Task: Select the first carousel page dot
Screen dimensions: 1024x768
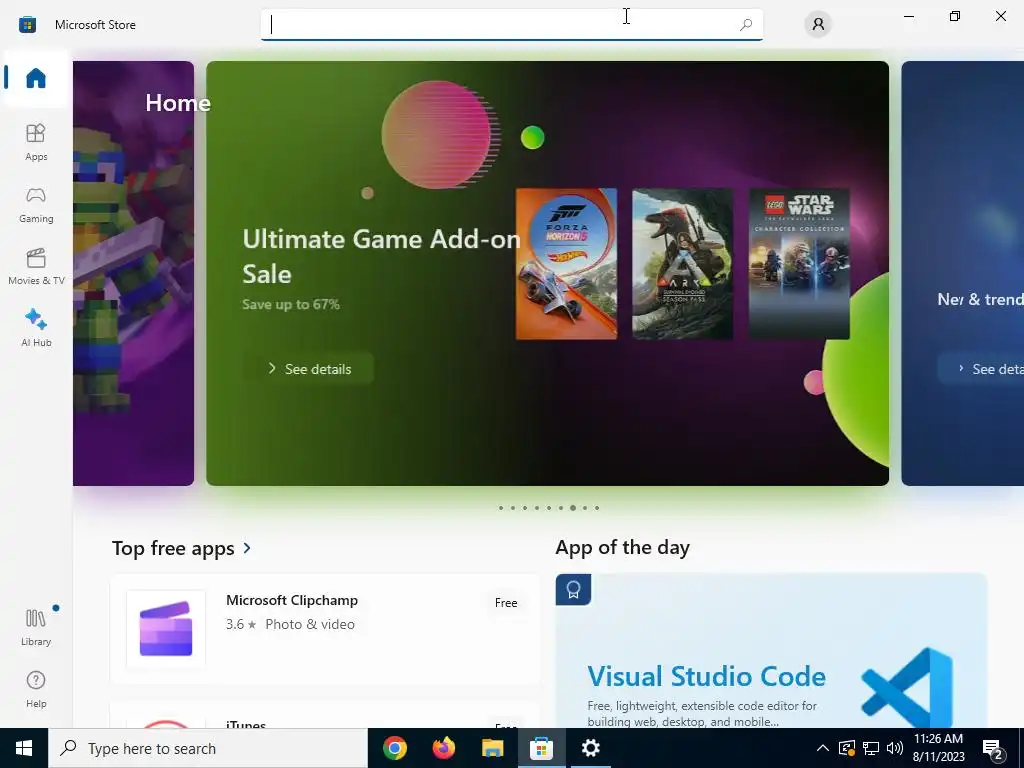Action: (x=501, y=507)
